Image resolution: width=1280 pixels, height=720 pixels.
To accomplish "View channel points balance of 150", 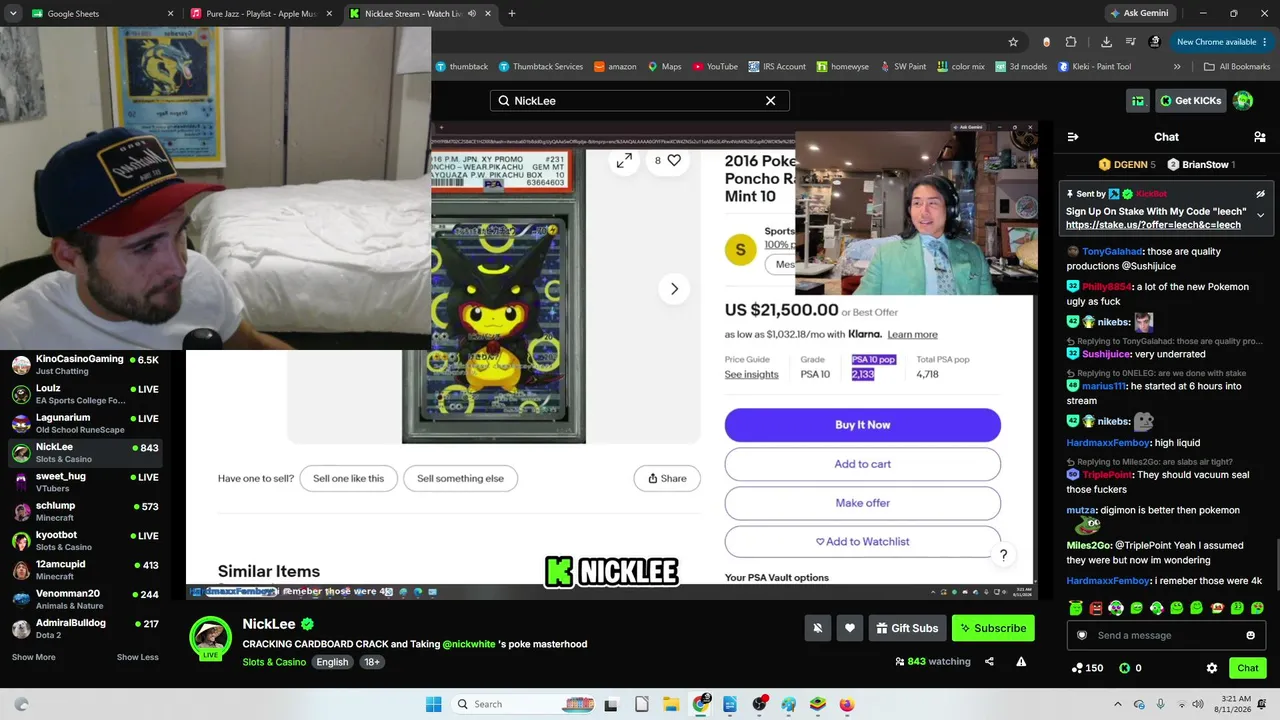I will click(x=1087, y=668).
